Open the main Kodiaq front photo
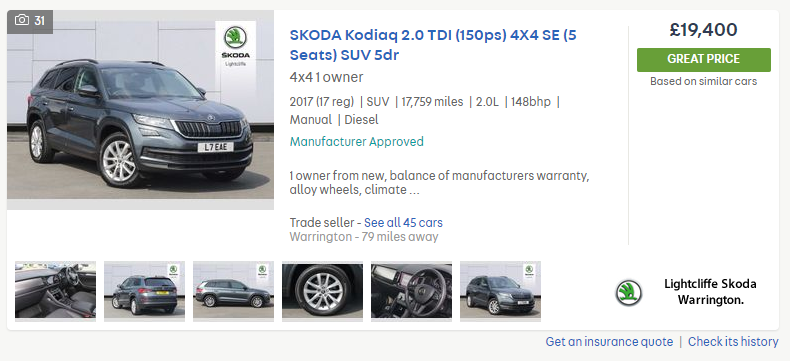 tap(141, 110)
